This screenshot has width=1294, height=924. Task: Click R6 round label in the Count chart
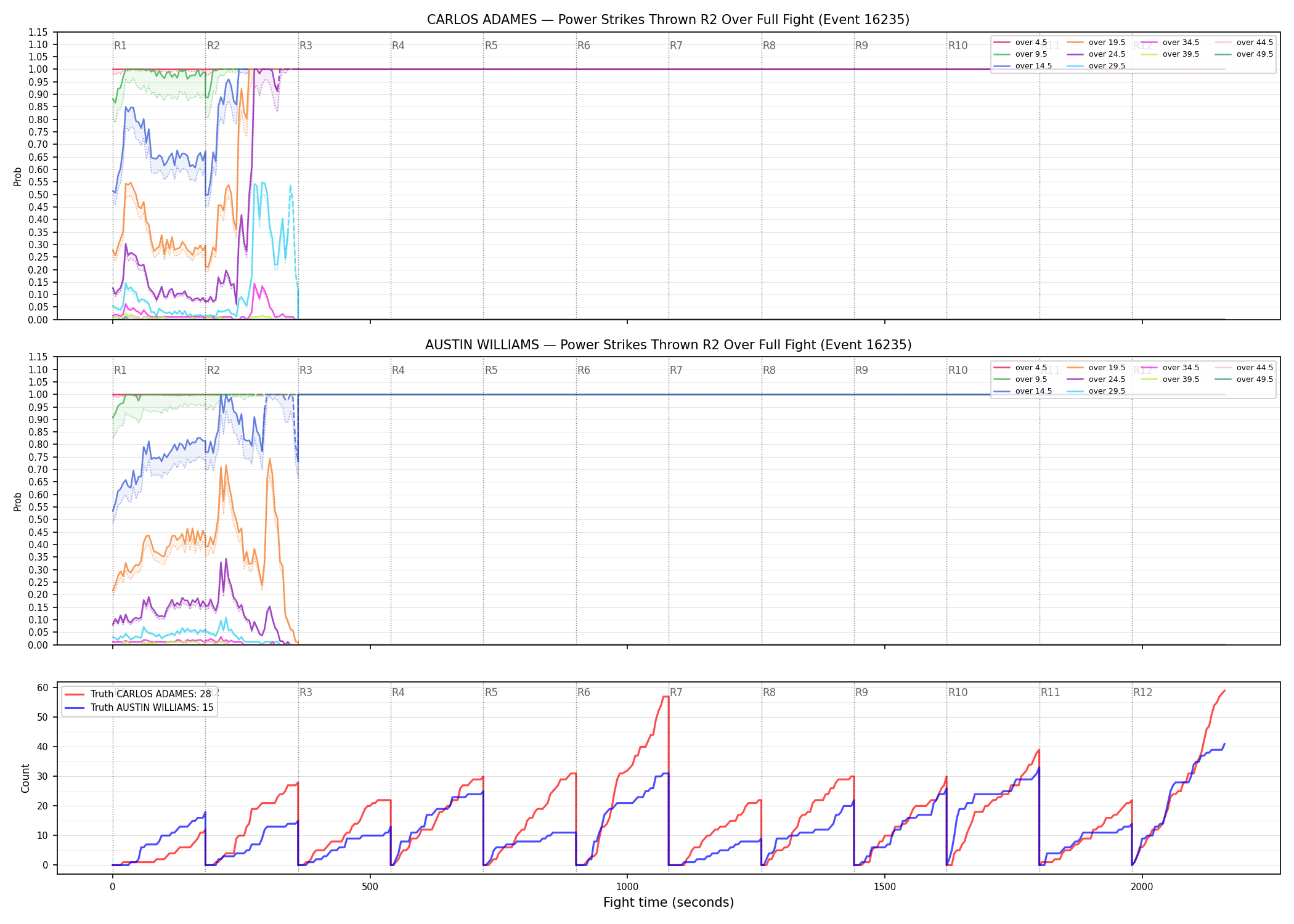click(584, 692)
